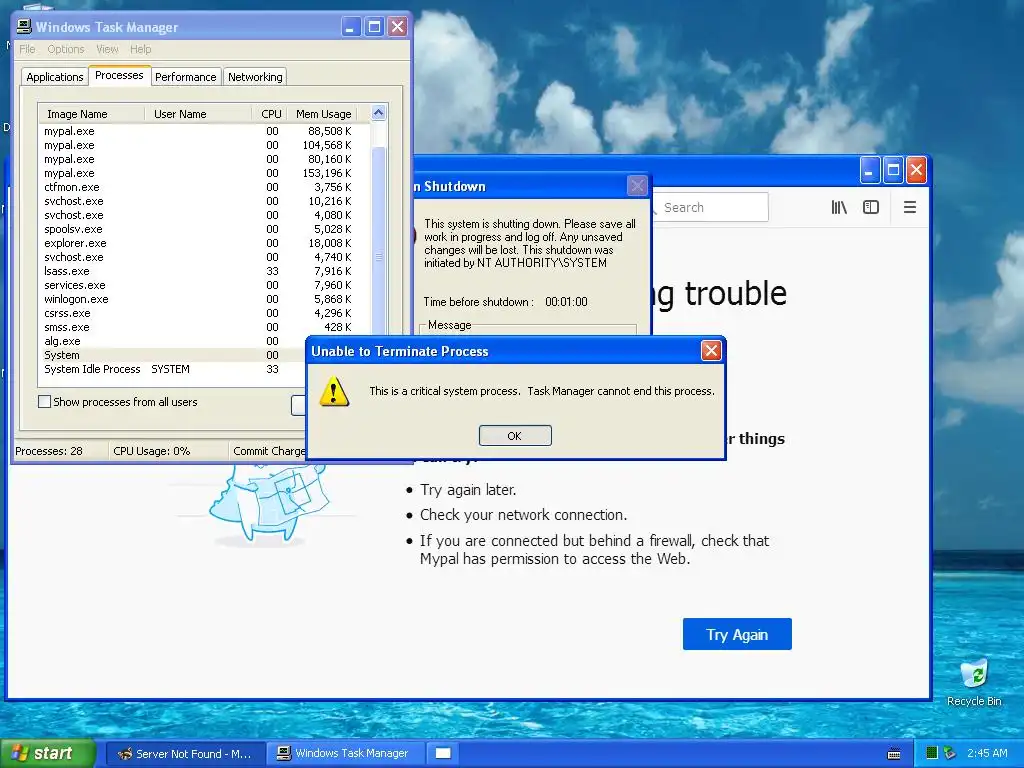1024x768 pixels.
Task: Close the Windows Task Manager window
Action: point(398,27)
